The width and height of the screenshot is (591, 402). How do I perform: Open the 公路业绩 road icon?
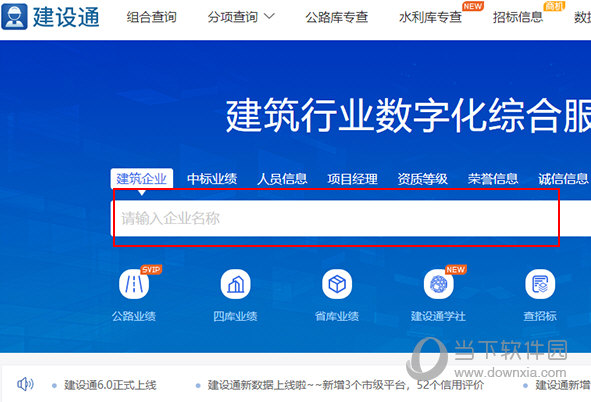point(134,284)
